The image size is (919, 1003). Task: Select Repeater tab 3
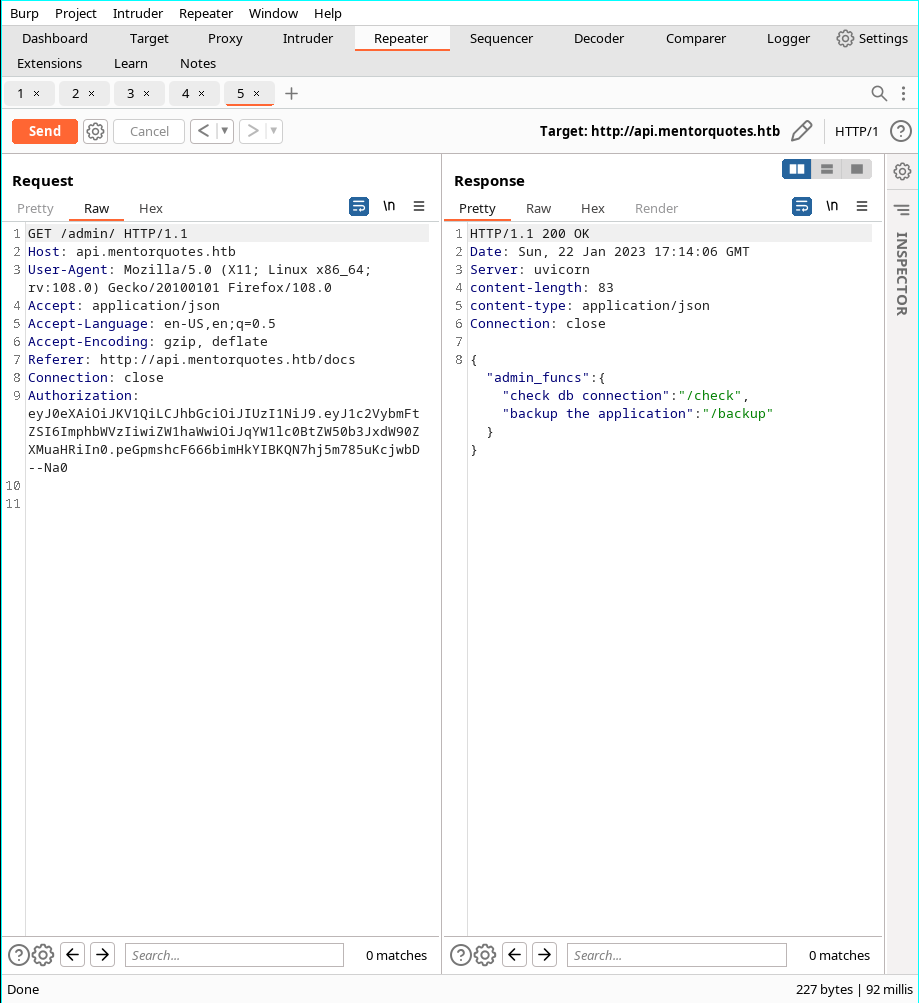click(x=130, y=93)
